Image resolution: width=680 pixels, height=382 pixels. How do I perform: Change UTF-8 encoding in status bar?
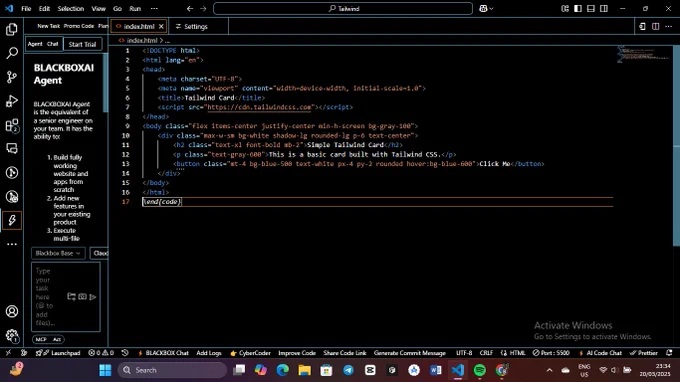(464, 353)
